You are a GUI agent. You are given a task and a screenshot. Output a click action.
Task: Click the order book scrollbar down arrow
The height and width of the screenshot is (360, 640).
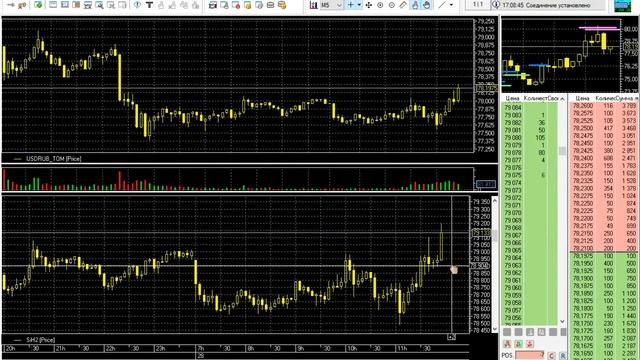tap(562, 322)
